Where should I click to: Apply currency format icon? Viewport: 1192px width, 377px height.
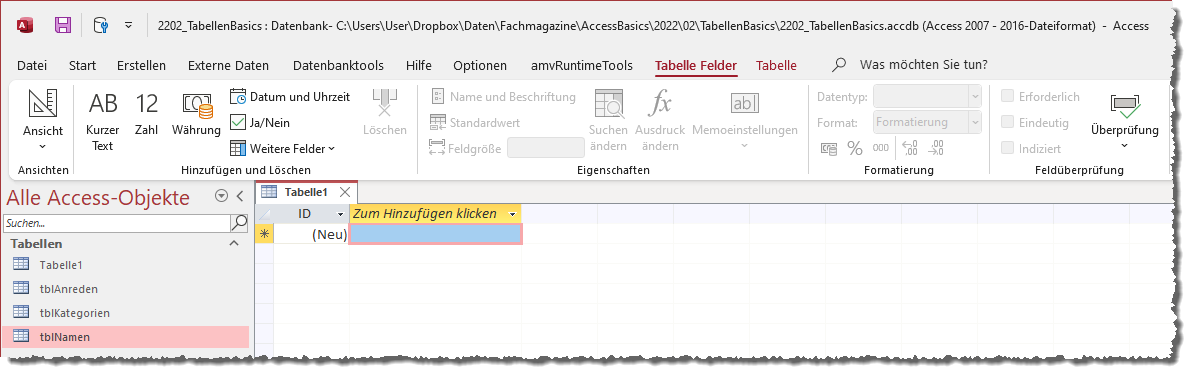click(x=829, y=148)
